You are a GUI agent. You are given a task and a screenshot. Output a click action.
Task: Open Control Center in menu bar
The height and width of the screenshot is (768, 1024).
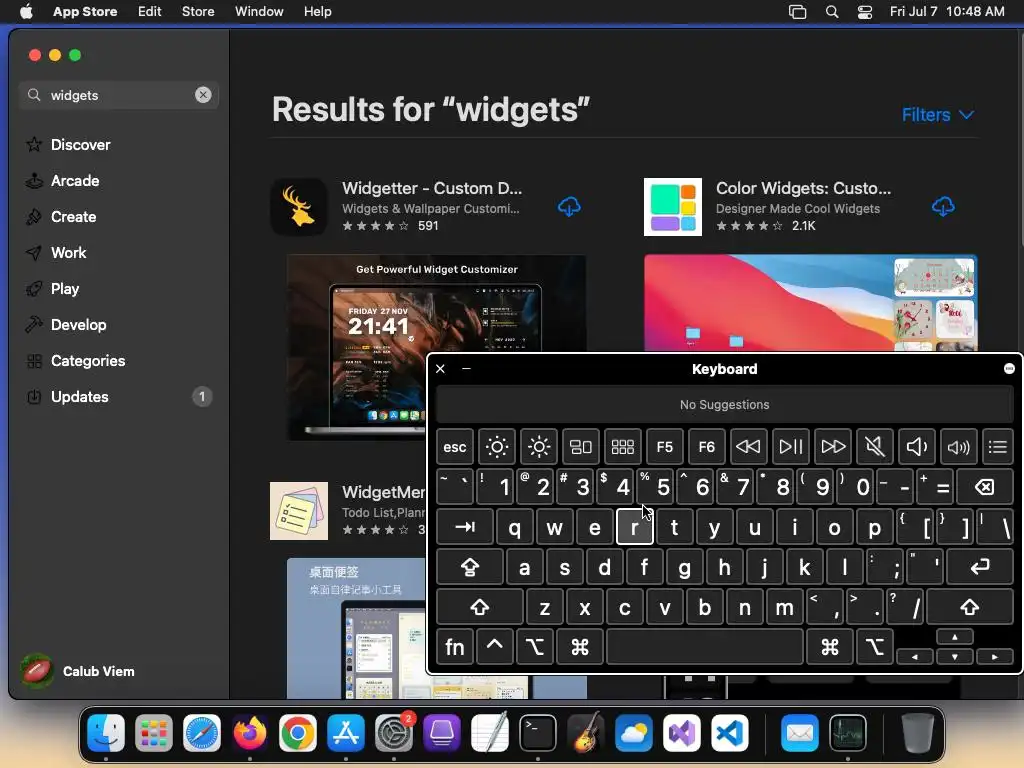(x=865, y=11)
